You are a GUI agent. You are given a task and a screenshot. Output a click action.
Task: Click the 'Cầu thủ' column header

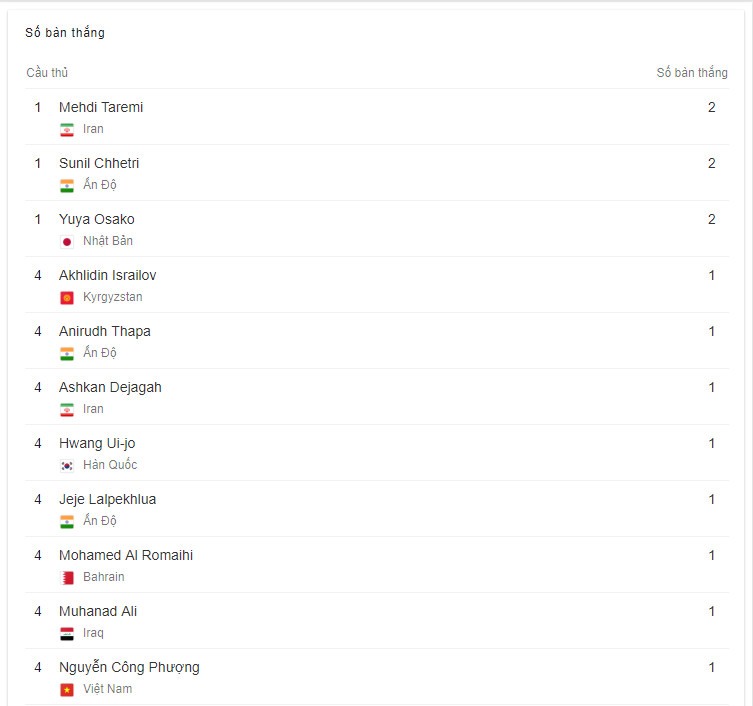pos(47,73)
